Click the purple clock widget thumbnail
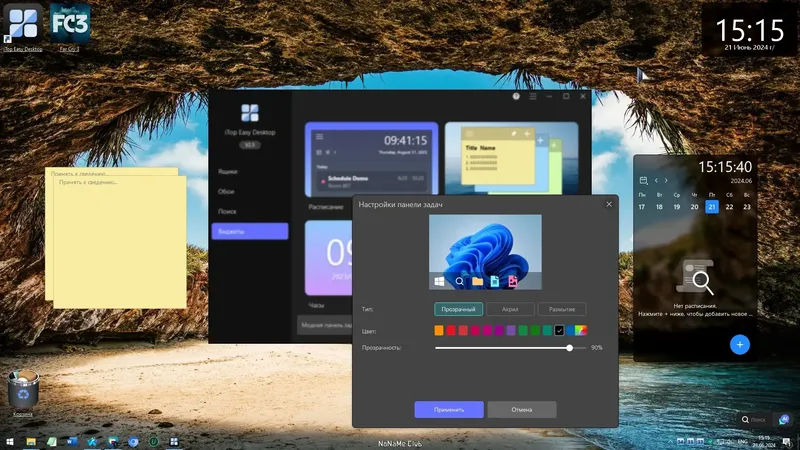 pyautogui.click(x=329, y=258)
